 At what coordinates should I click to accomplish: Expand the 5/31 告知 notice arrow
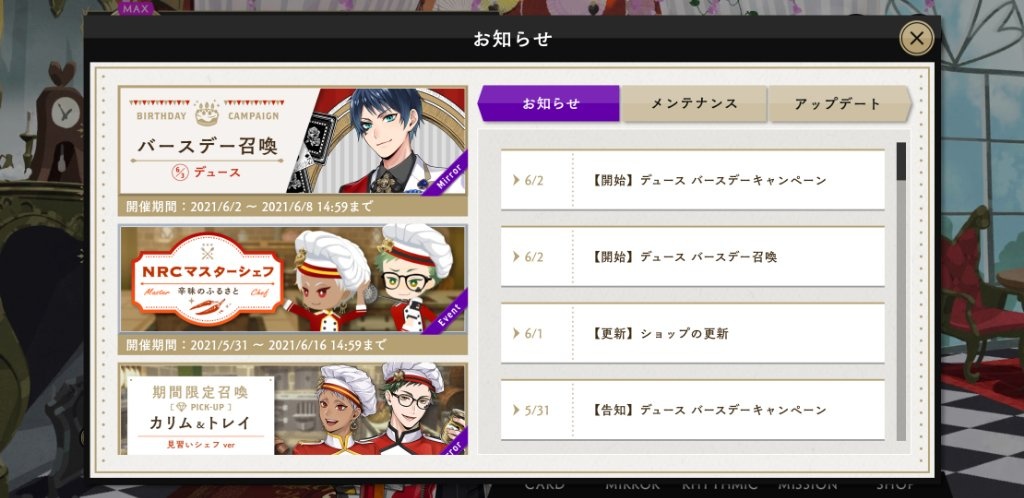click(516, 411)
